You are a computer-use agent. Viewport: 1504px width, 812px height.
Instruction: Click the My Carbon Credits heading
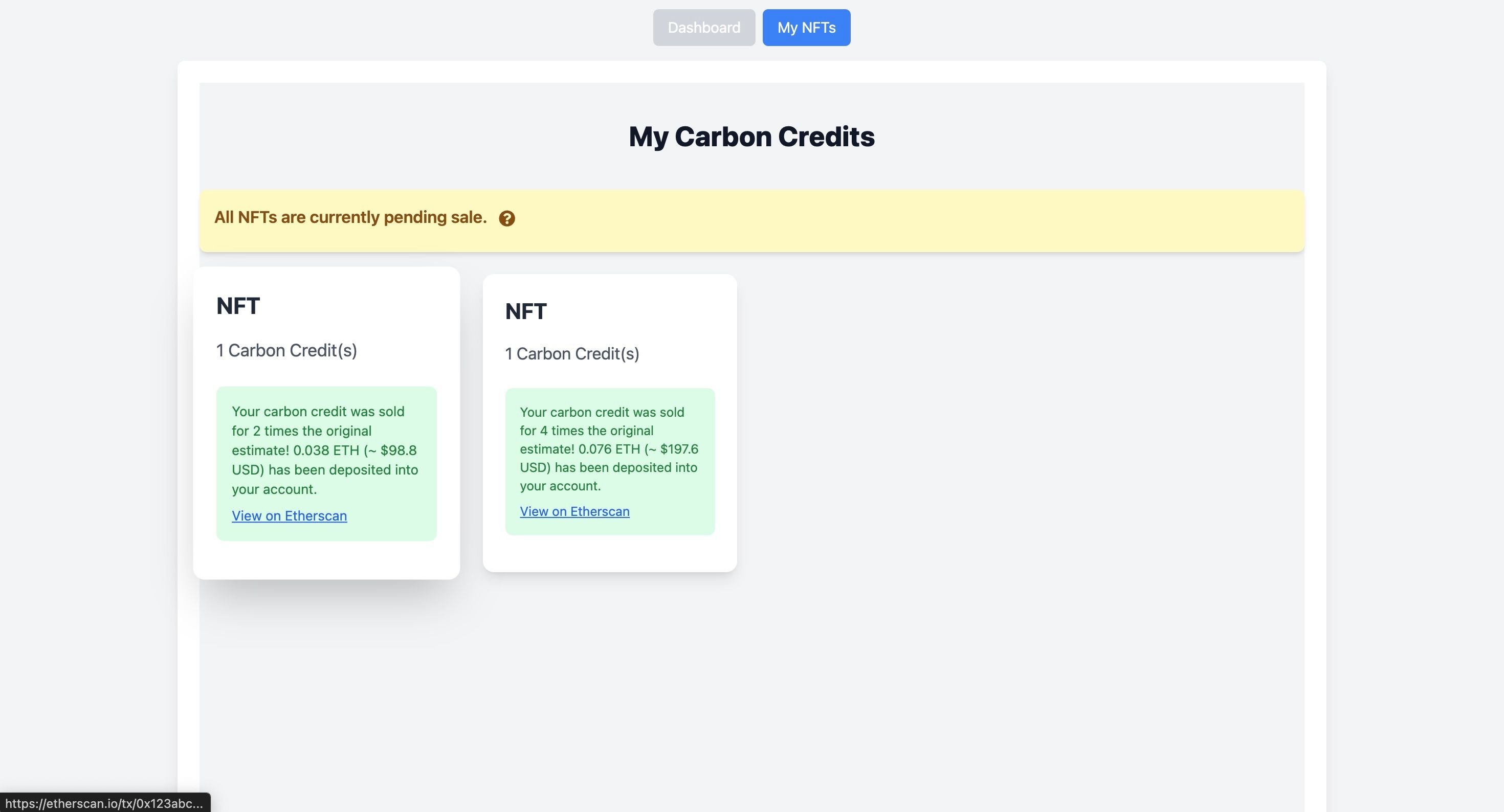coord(751,137)
